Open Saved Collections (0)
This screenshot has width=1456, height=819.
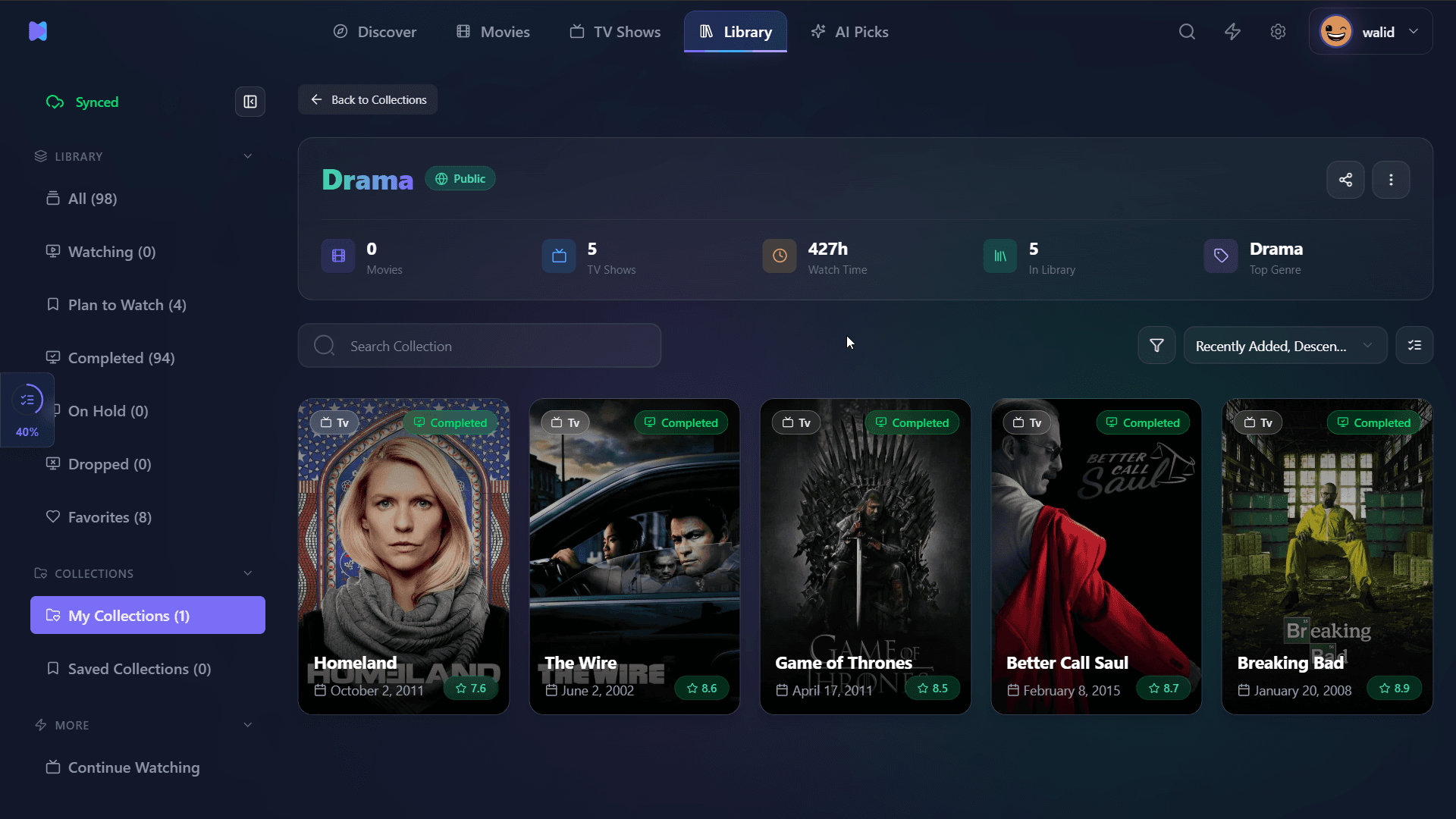(x=148, y=669)
